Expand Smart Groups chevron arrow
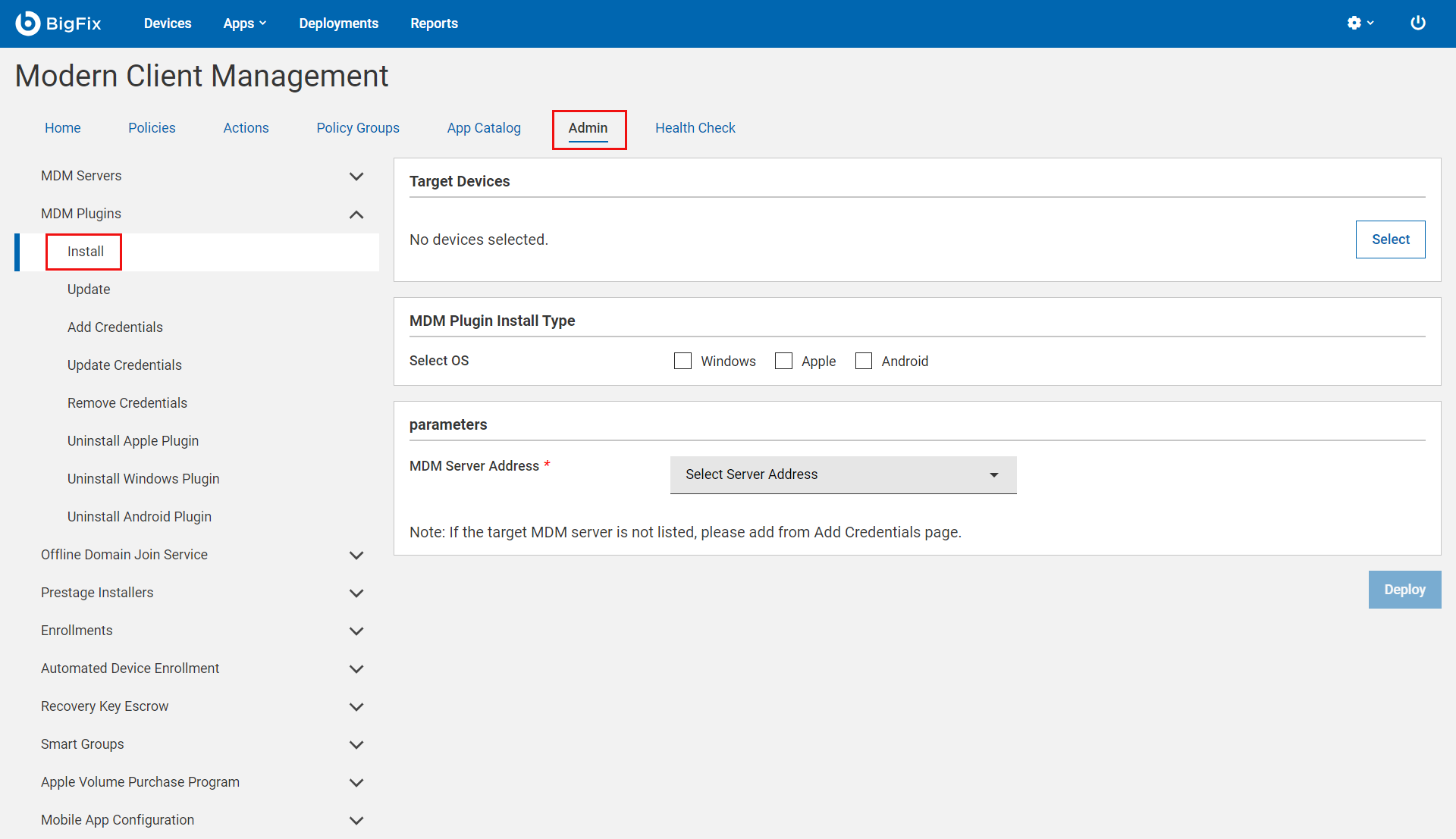Viewport: 1456px width, 839px height. tap(356, 745)
